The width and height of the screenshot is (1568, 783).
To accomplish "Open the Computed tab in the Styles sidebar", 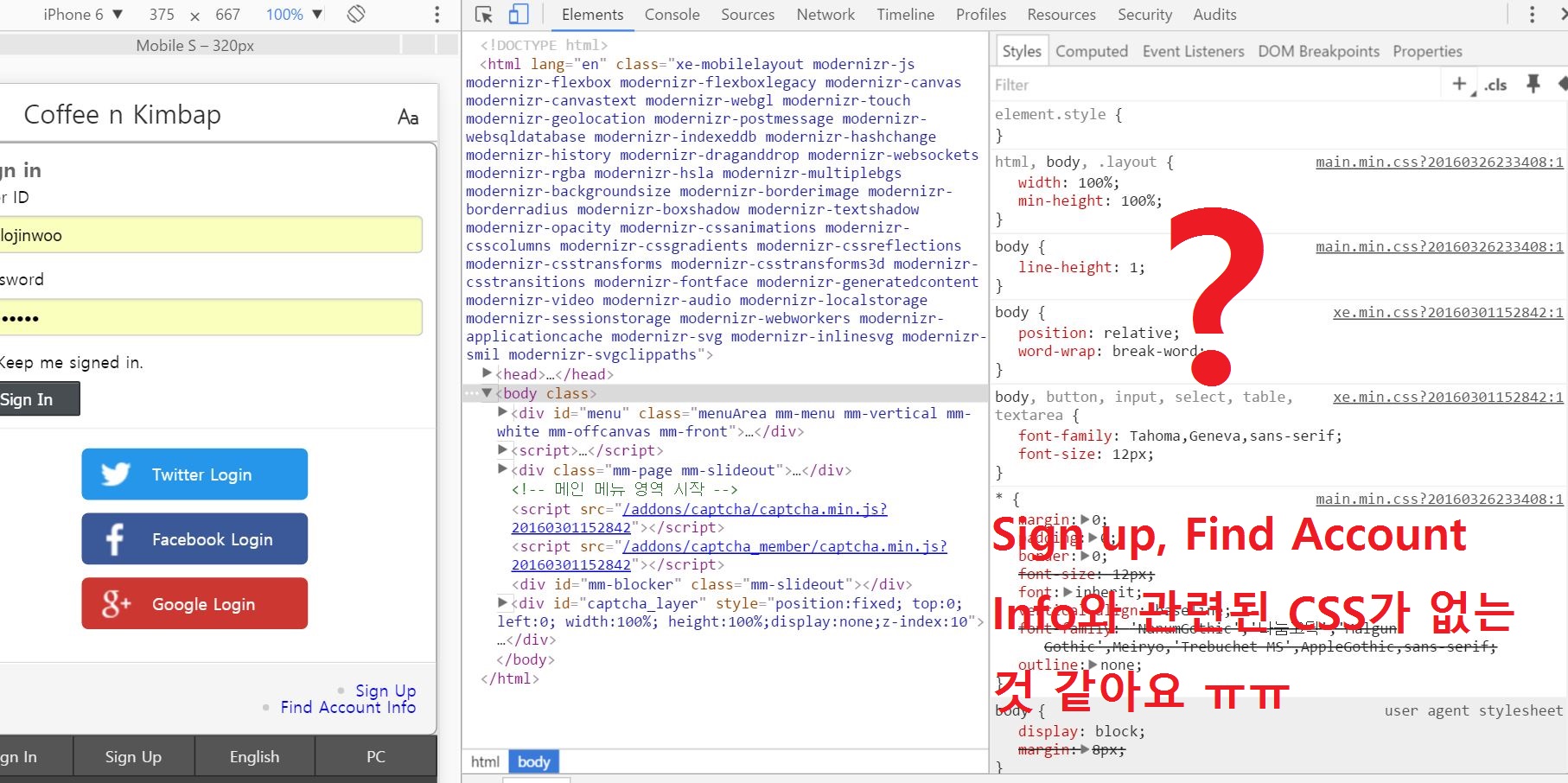I will point(1091,51).
